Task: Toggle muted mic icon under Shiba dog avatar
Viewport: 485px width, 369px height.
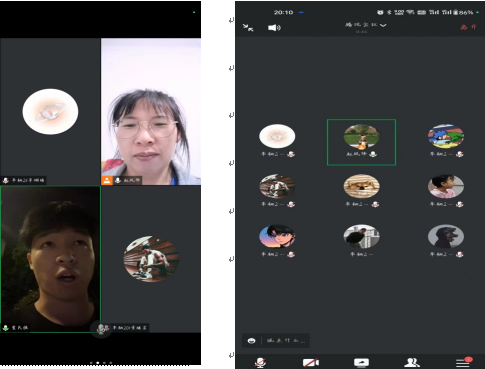Action: 376,204
